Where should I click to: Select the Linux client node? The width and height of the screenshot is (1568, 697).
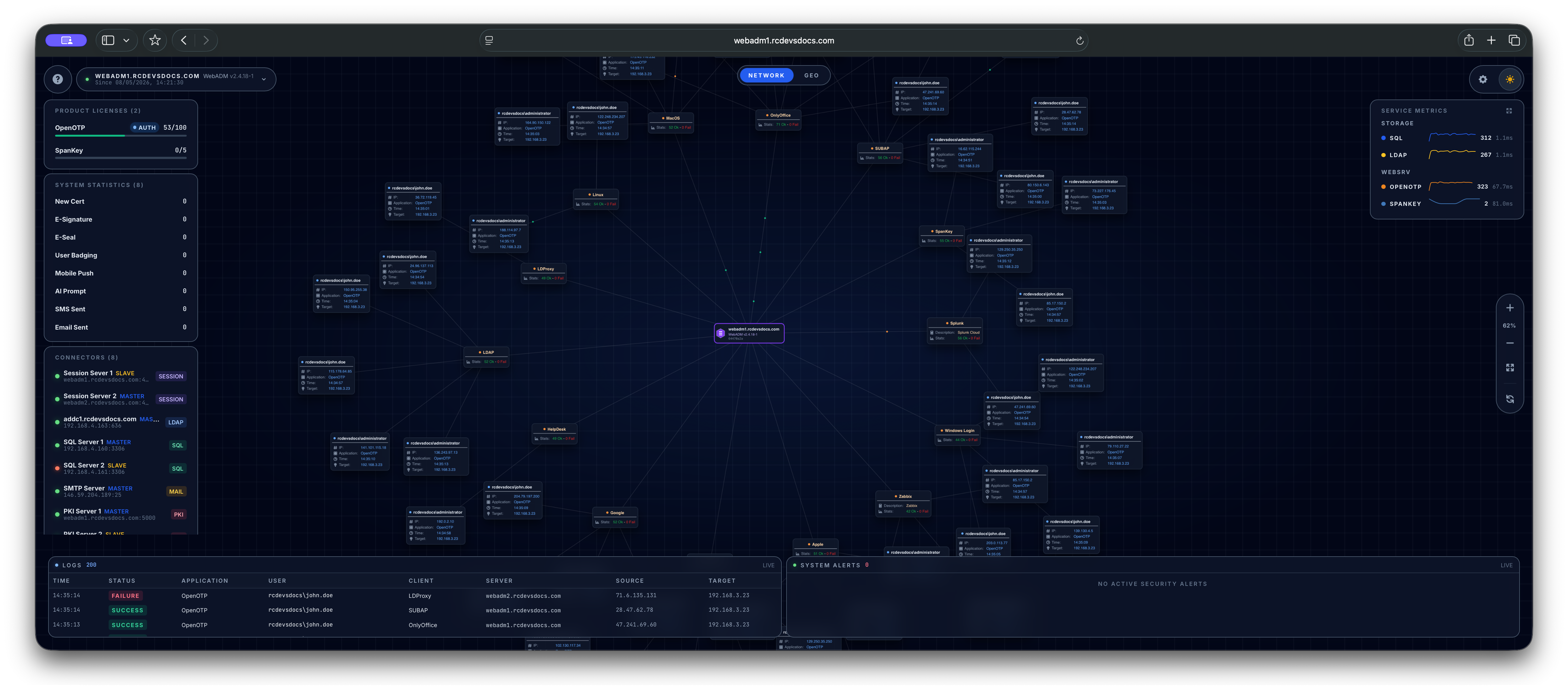(596, 199)
